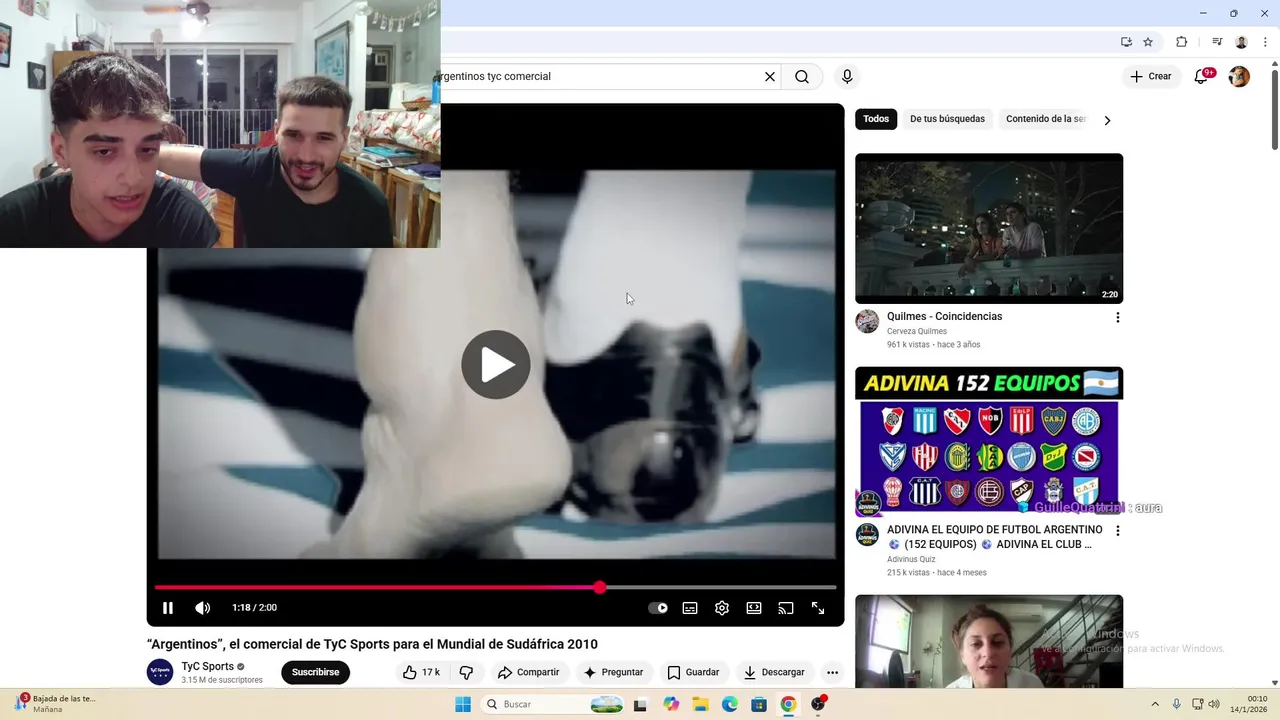Bookmark this page with the star icon
The width and height of the screenshot is (1280, 720).
click(x=1148, y=42)
